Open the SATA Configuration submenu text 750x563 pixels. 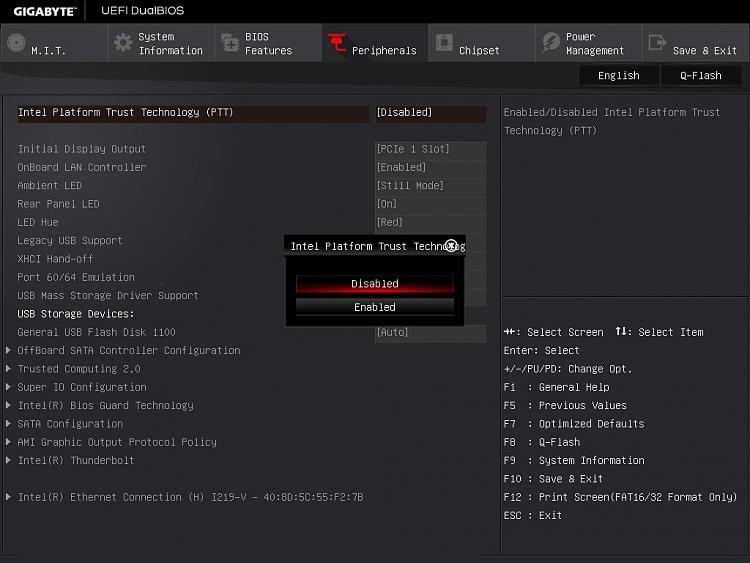[70, 424]
